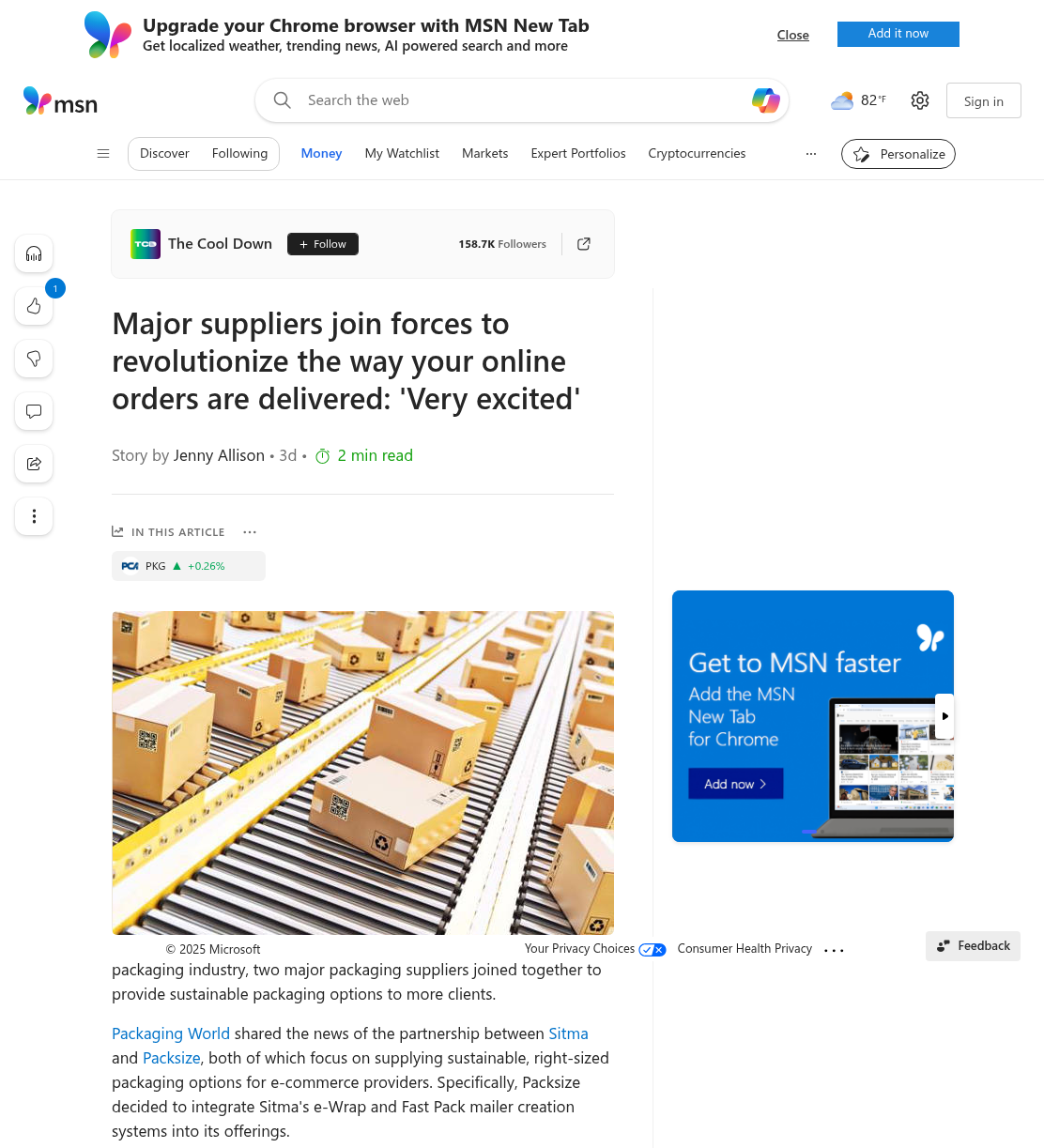Open the Sitma link
The image size is (1044, 1148).
click(568, 1033)
